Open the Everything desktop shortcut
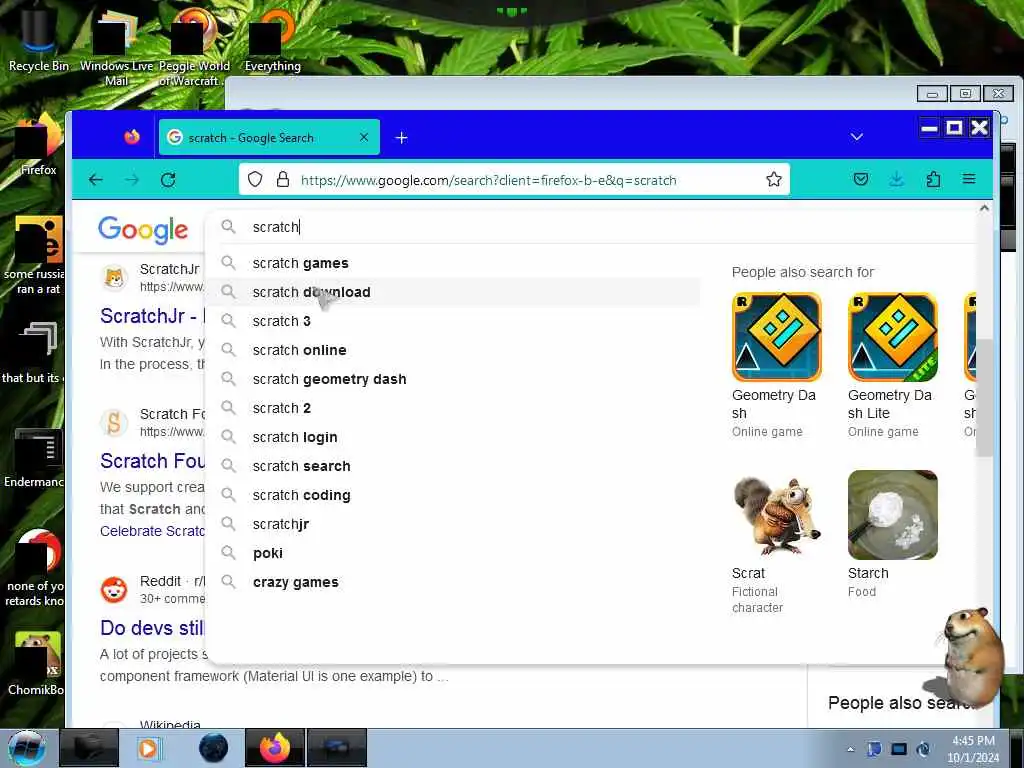The width and height of the screenshot is (1024, 768). 272,40
